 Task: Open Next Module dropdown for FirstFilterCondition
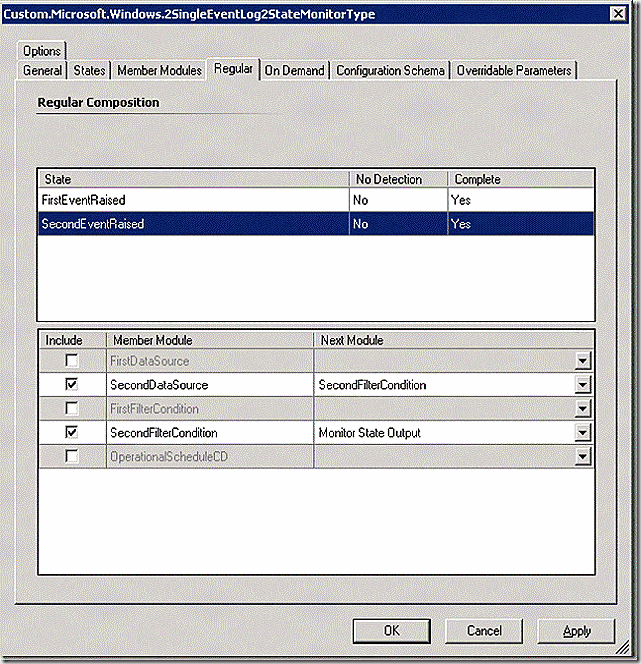[583, 409]
